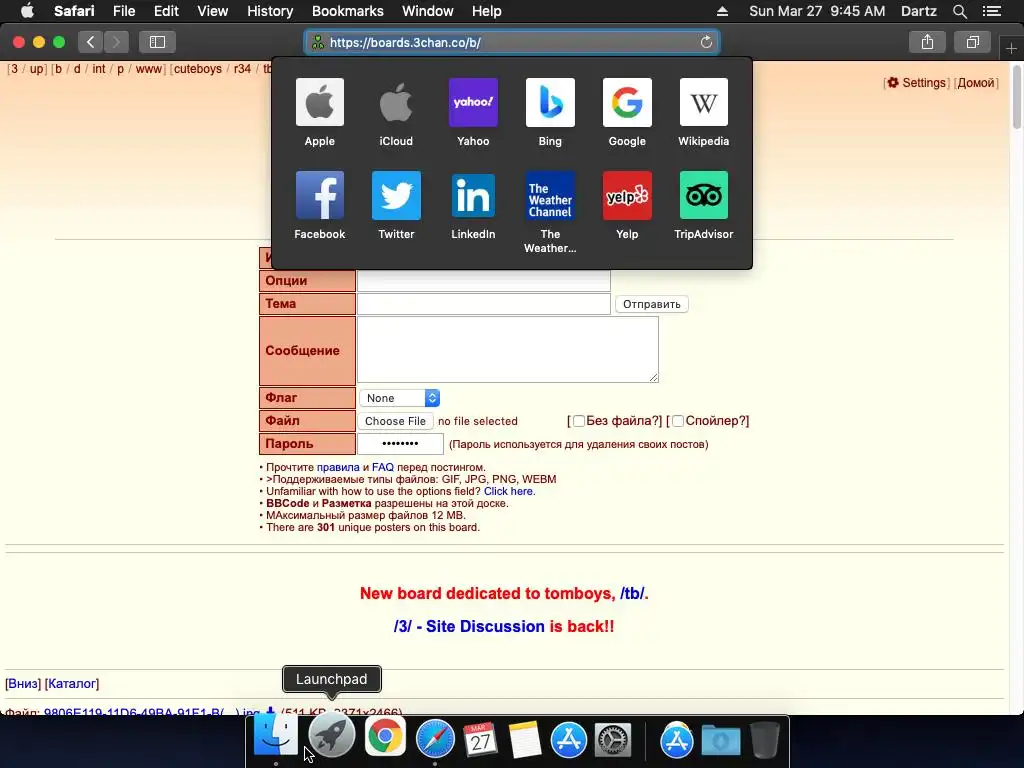Focus the Тема subject field
The height and width of the screenshot is (768, 1024).
click(484, 304)
